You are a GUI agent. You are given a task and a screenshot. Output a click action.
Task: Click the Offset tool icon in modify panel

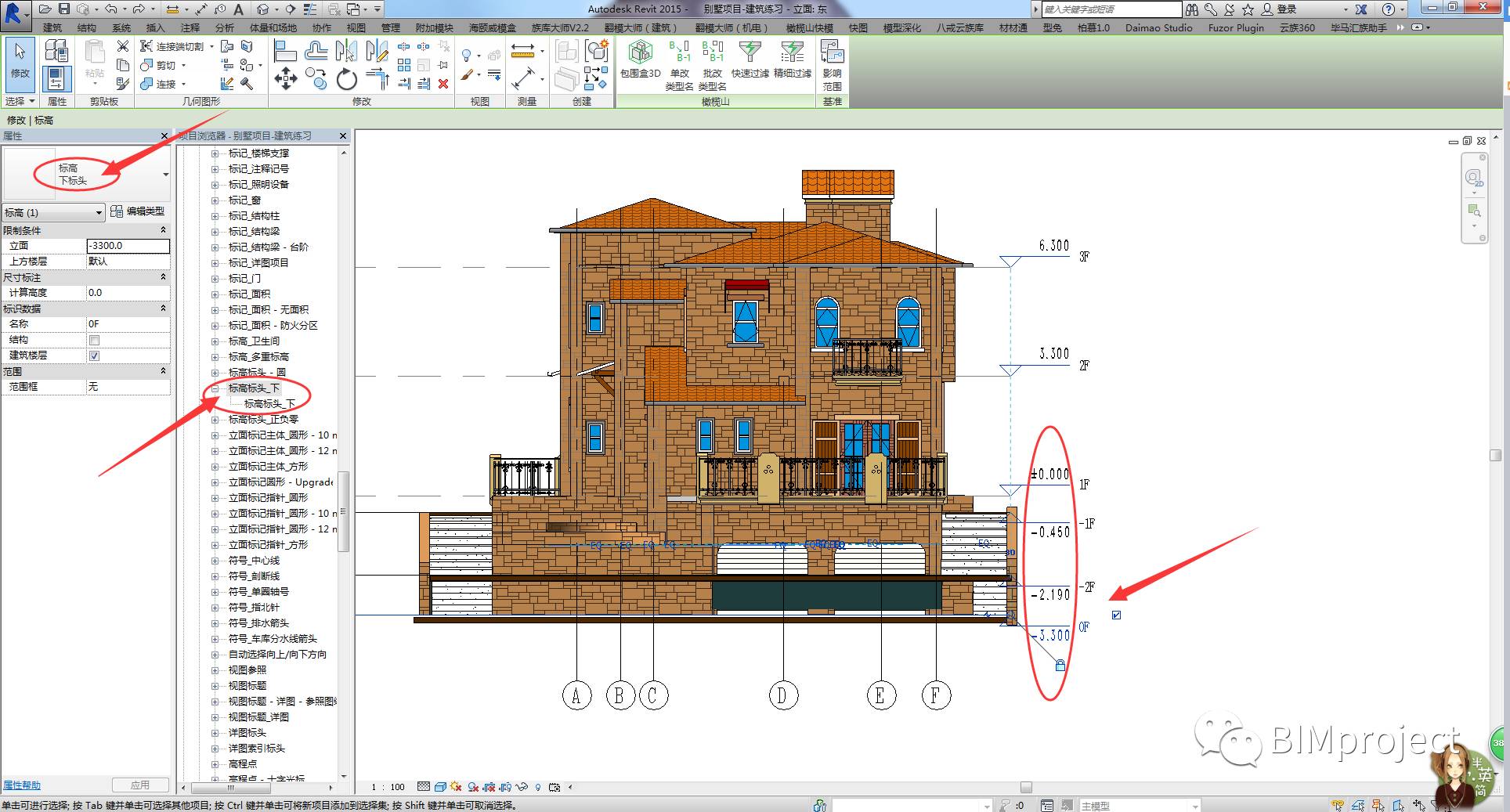(316, 52)
